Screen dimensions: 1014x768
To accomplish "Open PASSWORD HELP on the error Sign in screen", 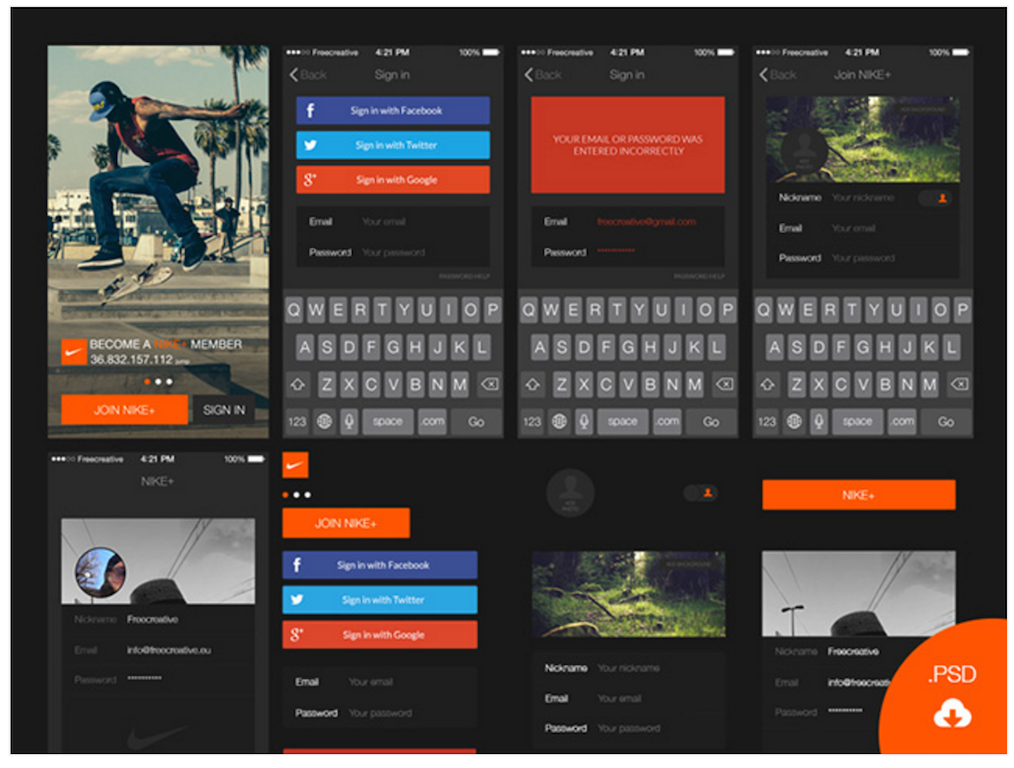I will [x=699, y=276].
